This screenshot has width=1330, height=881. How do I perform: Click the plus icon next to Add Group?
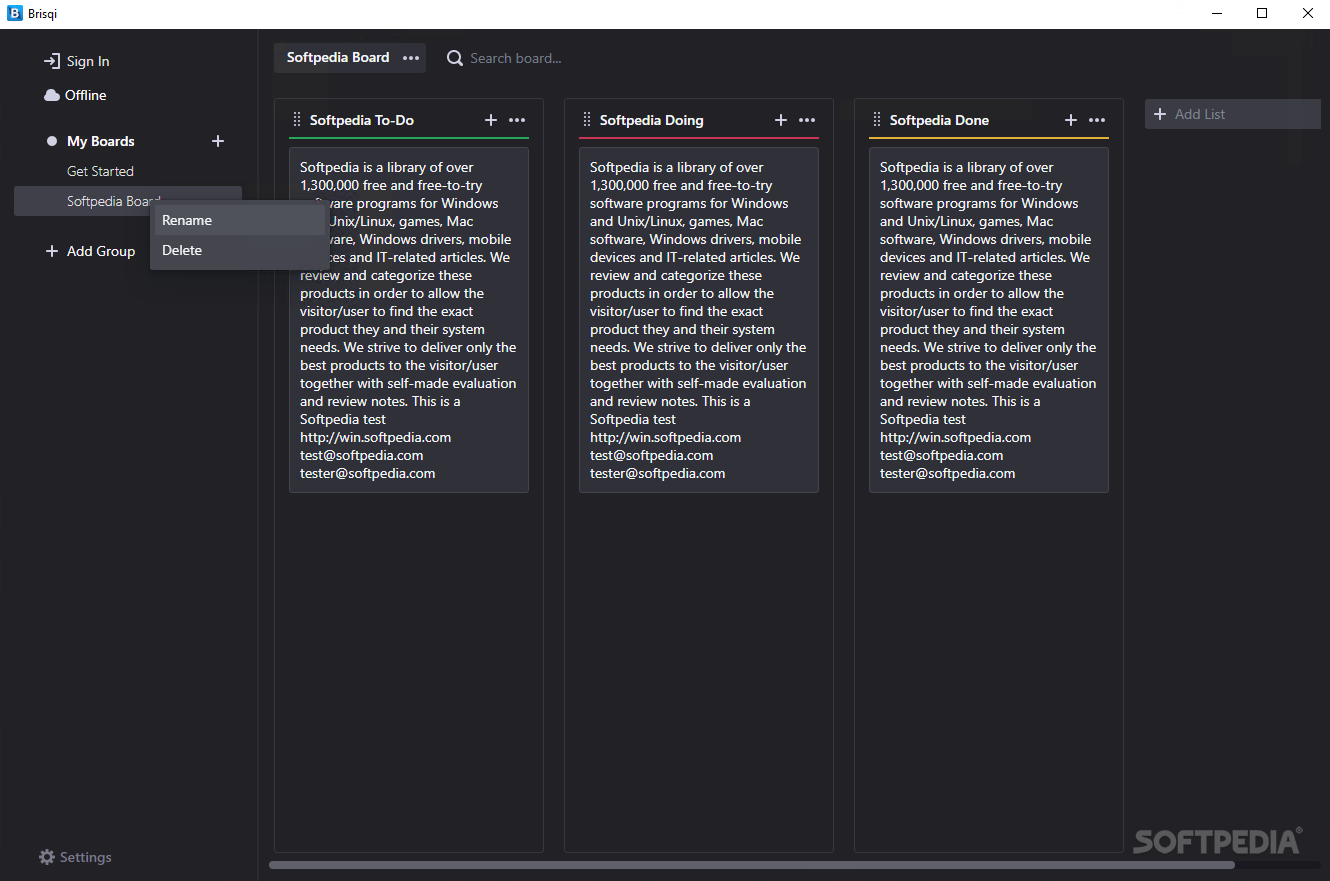click(52, 251)
